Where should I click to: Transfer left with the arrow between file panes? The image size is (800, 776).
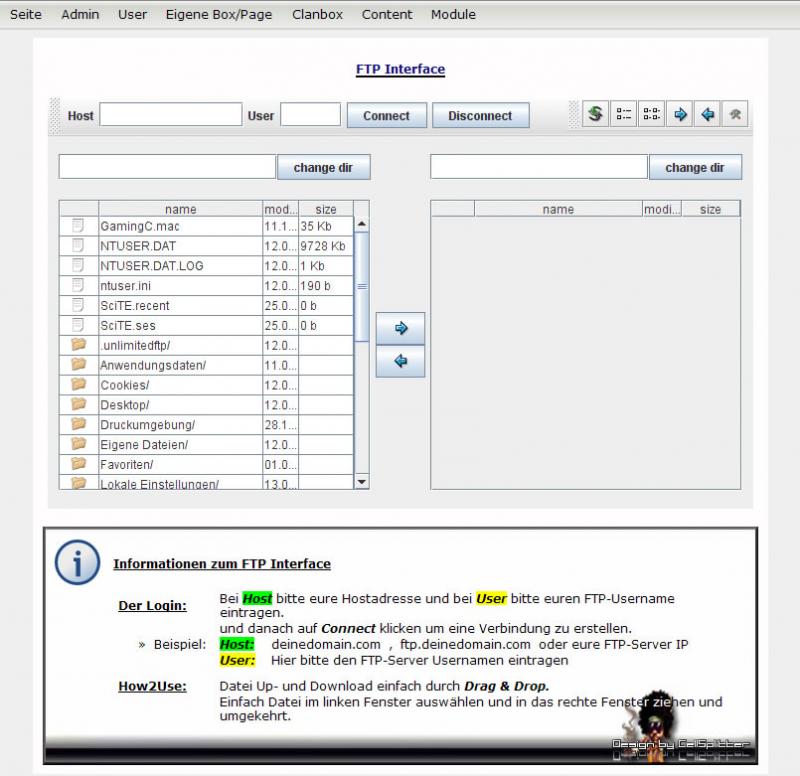[401, 361]
